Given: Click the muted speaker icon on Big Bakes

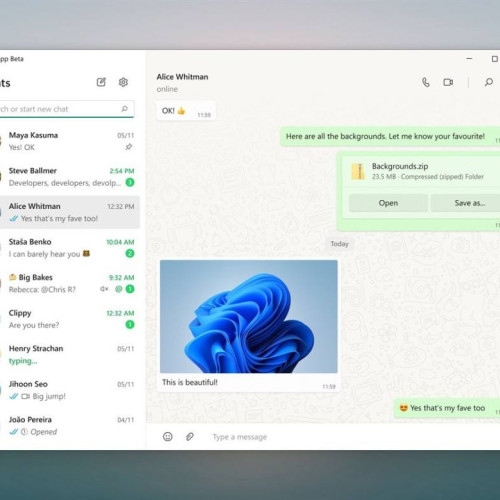Looking at the screenshot, I should [104, 289].
